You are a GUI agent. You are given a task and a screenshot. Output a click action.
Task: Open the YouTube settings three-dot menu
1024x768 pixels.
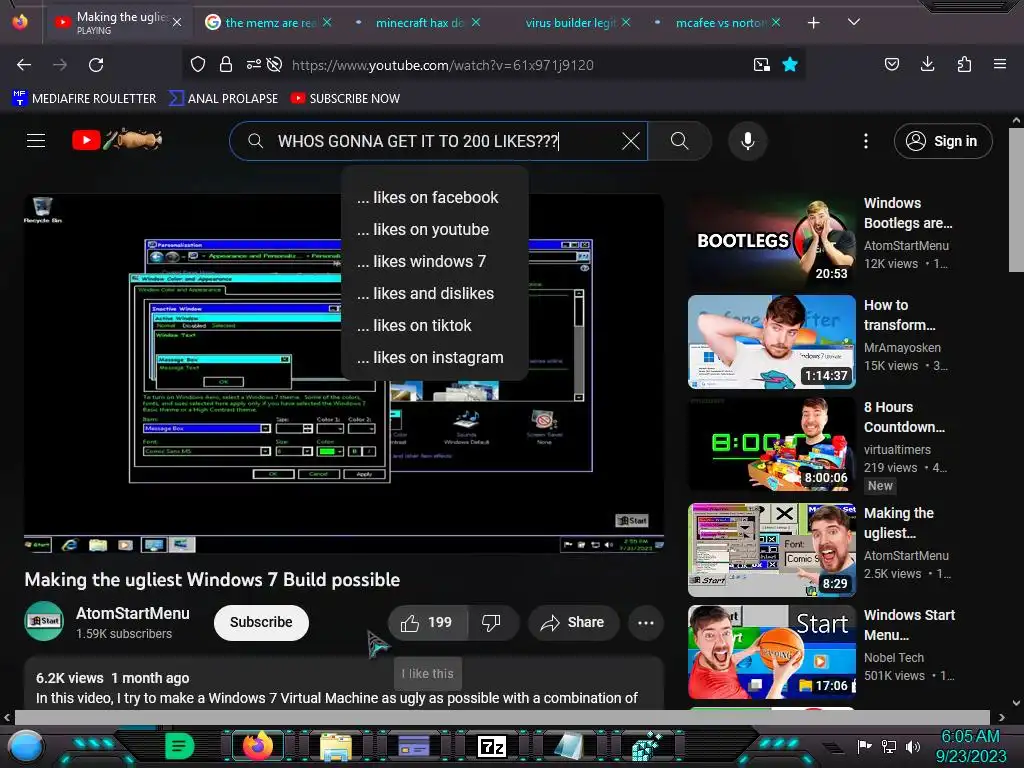(866, 141)
